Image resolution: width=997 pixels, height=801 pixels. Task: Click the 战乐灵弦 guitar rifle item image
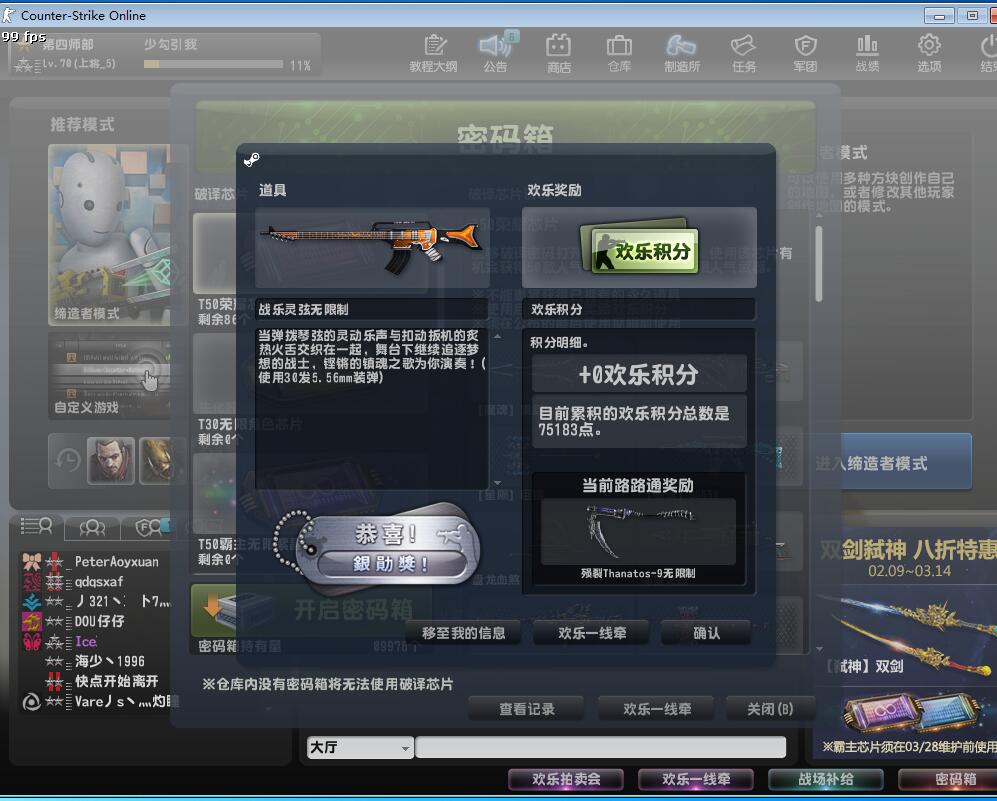[372, 247]
